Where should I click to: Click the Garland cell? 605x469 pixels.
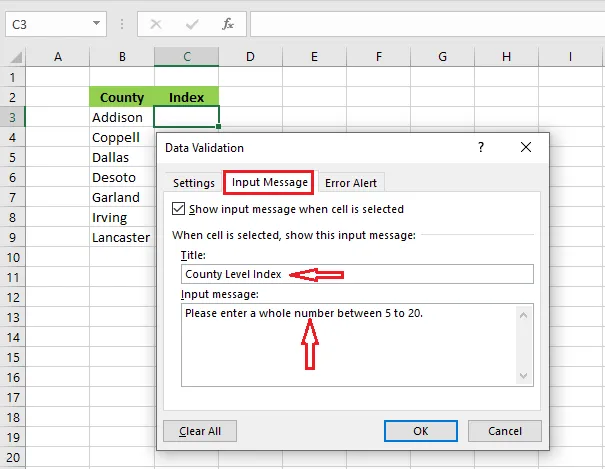(x=122, y=197)
